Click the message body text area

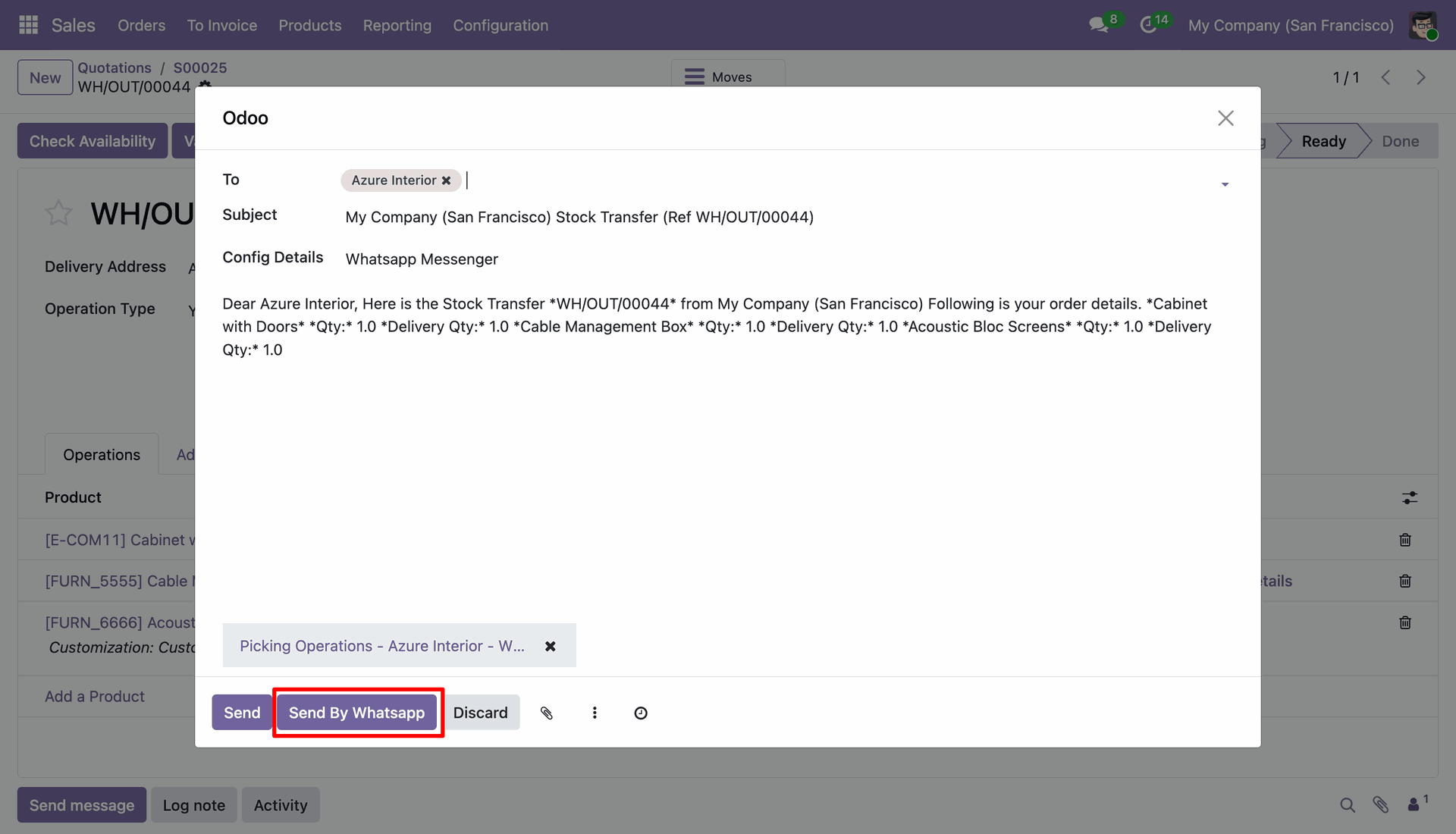[726, 327]
